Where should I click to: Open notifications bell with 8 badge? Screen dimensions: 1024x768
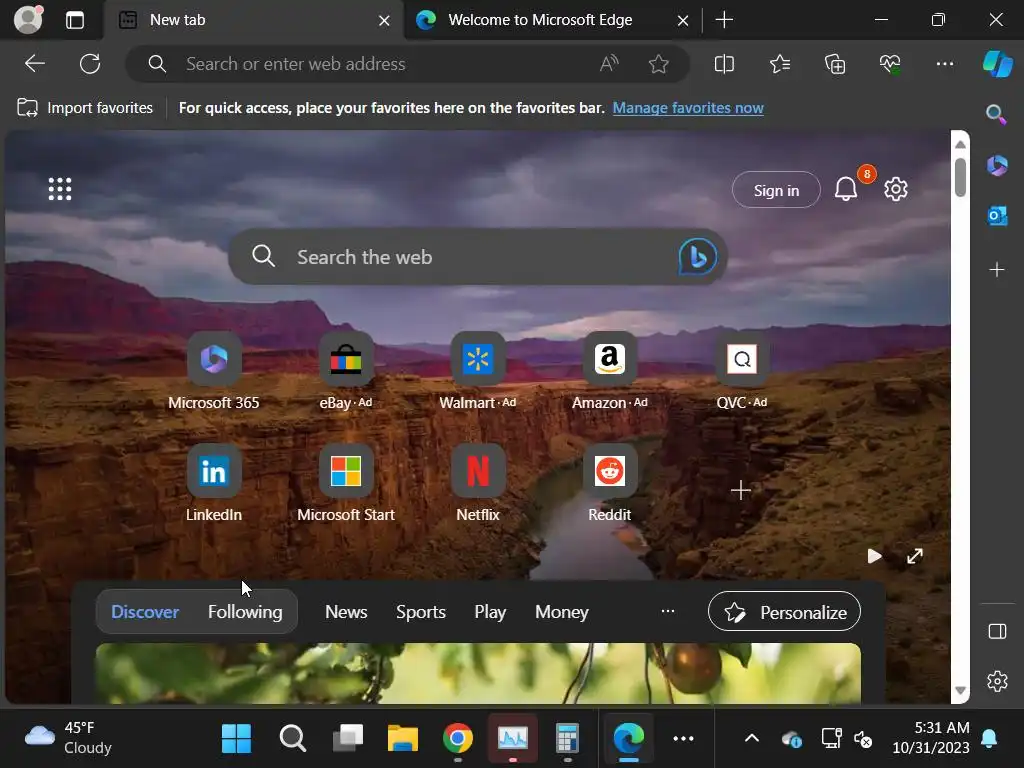click(x=846, y=189)
